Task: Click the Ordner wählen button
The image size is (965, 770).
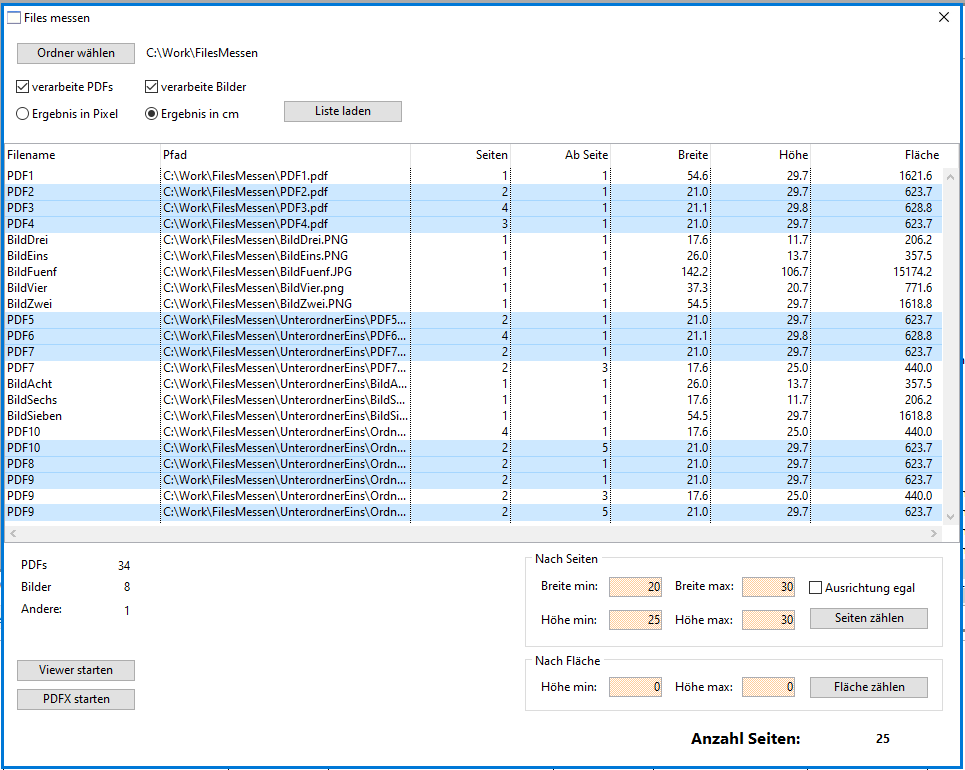Action: pos(76,53)
